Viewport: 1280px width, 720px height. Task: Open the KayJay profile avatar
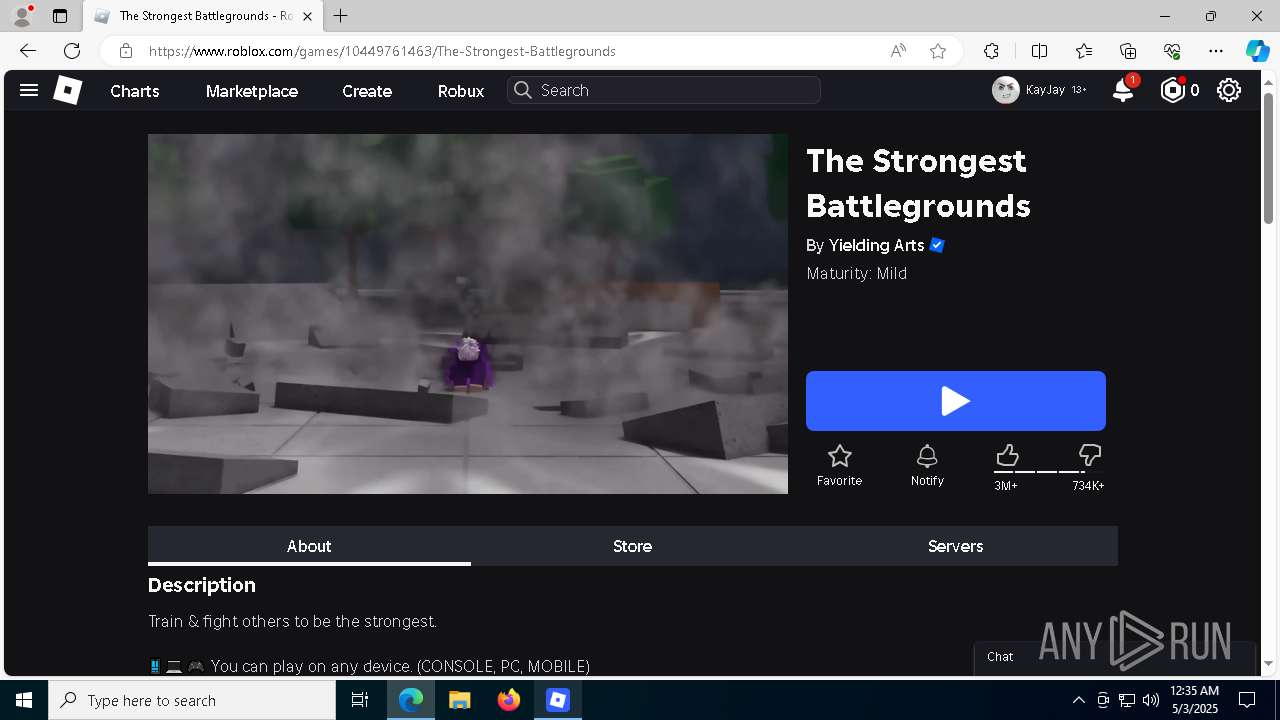coord(1005,90)
